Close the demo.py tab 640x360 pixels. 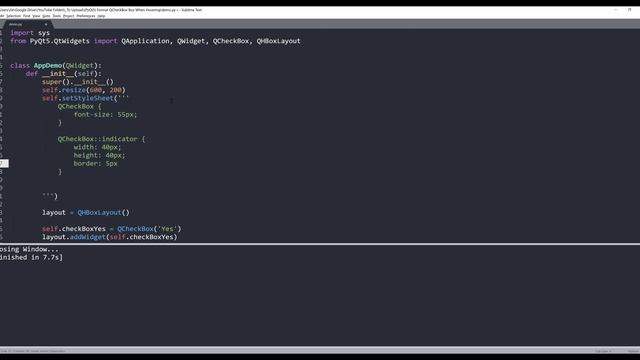[46, 24]
